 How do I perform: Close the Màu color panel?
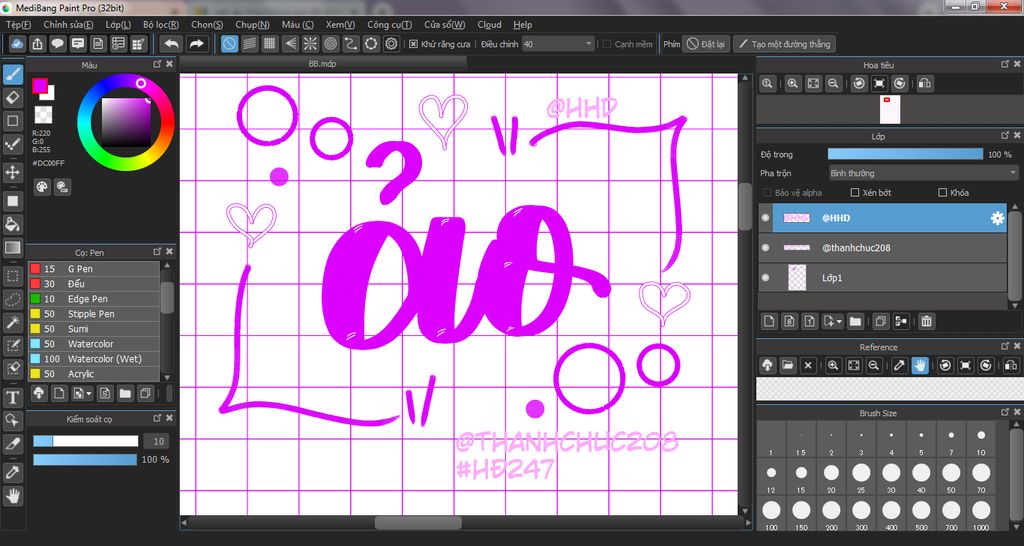tap(169, 64)
